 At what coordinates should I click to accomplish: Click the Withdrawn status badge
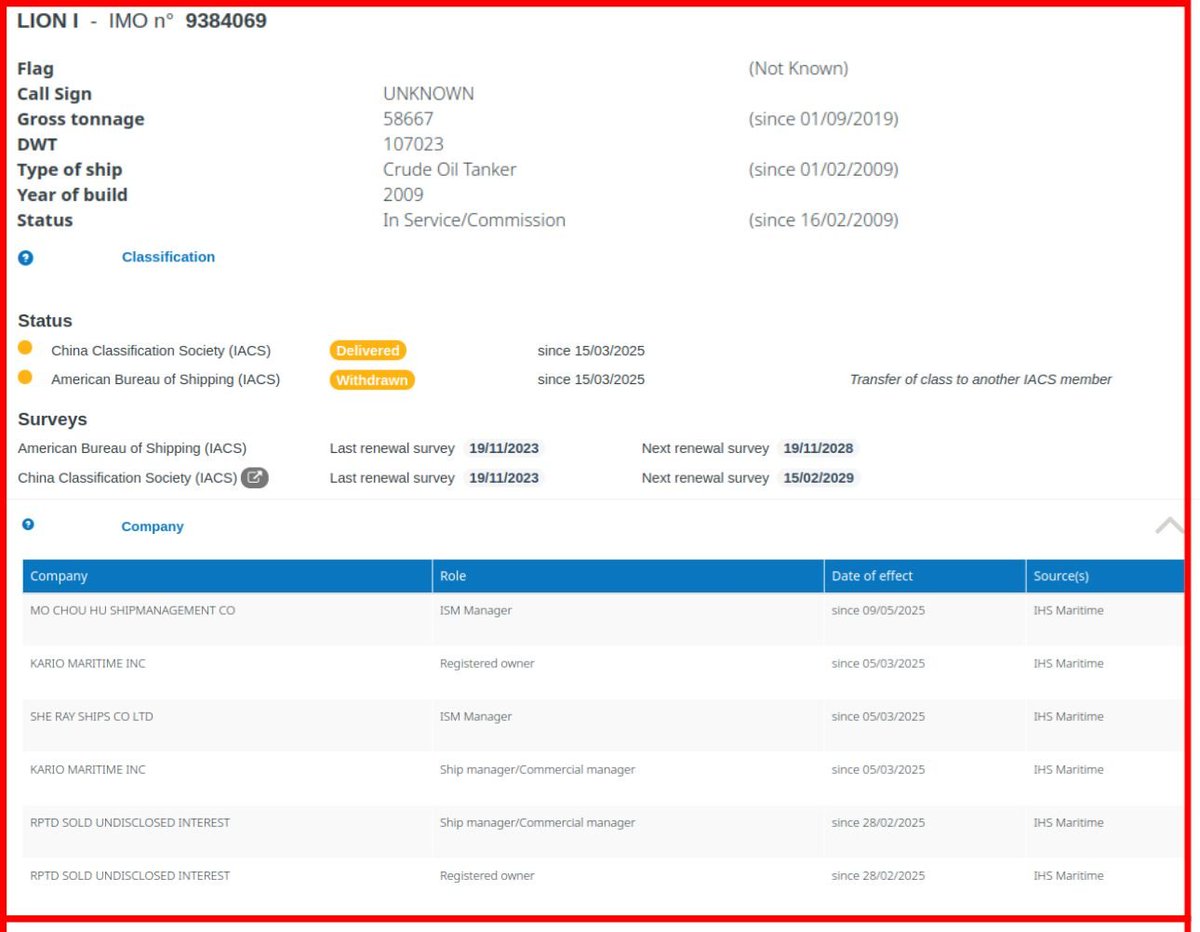coord(372,380)
